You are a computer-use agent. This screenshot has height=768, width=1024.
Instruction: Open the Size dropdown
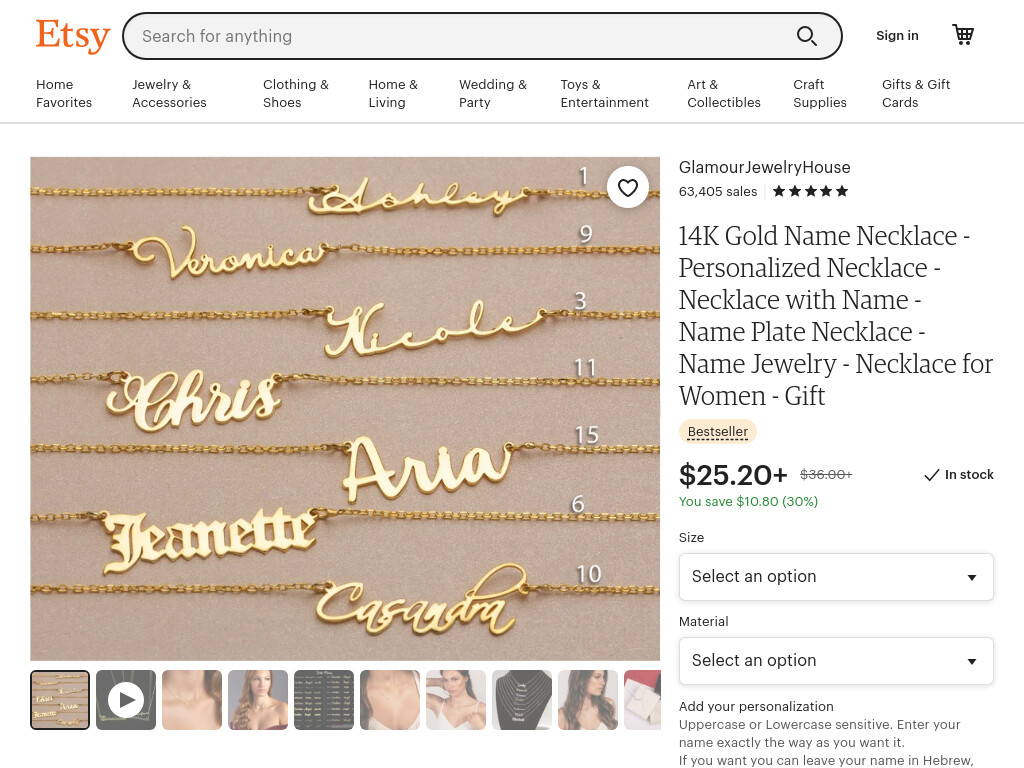(x=836, y=577)
